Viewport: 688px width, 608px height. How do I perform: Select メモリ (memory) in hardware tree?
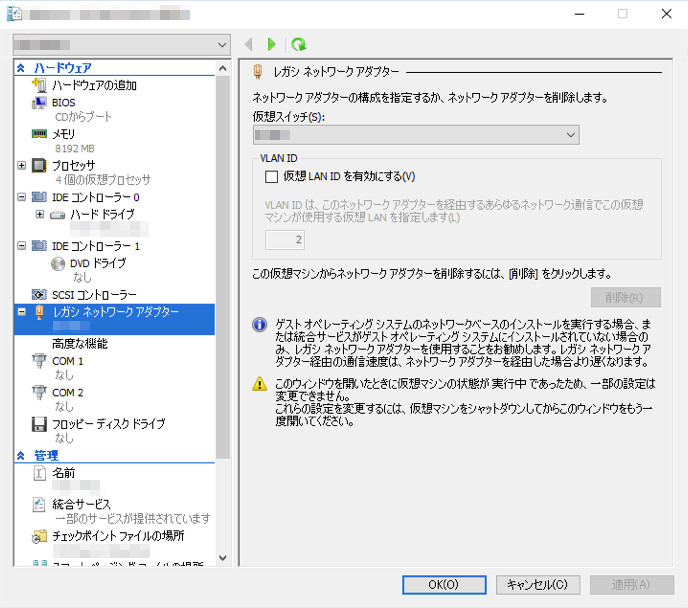tap(63, 133)
